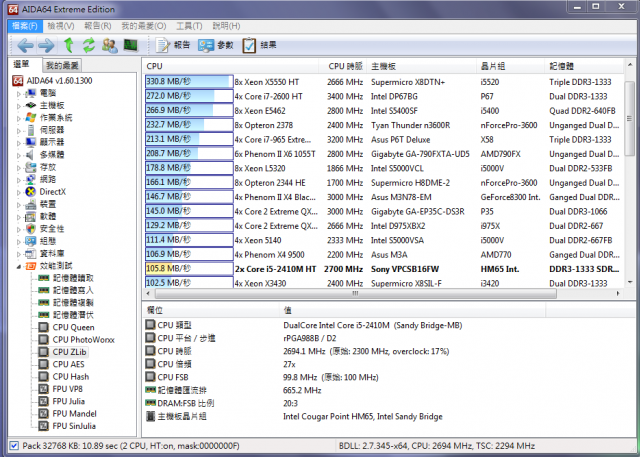The width and height of the screenshot is (640, 457).
Task: Click the 主機板 column header
Action: [x=421, y=66]
